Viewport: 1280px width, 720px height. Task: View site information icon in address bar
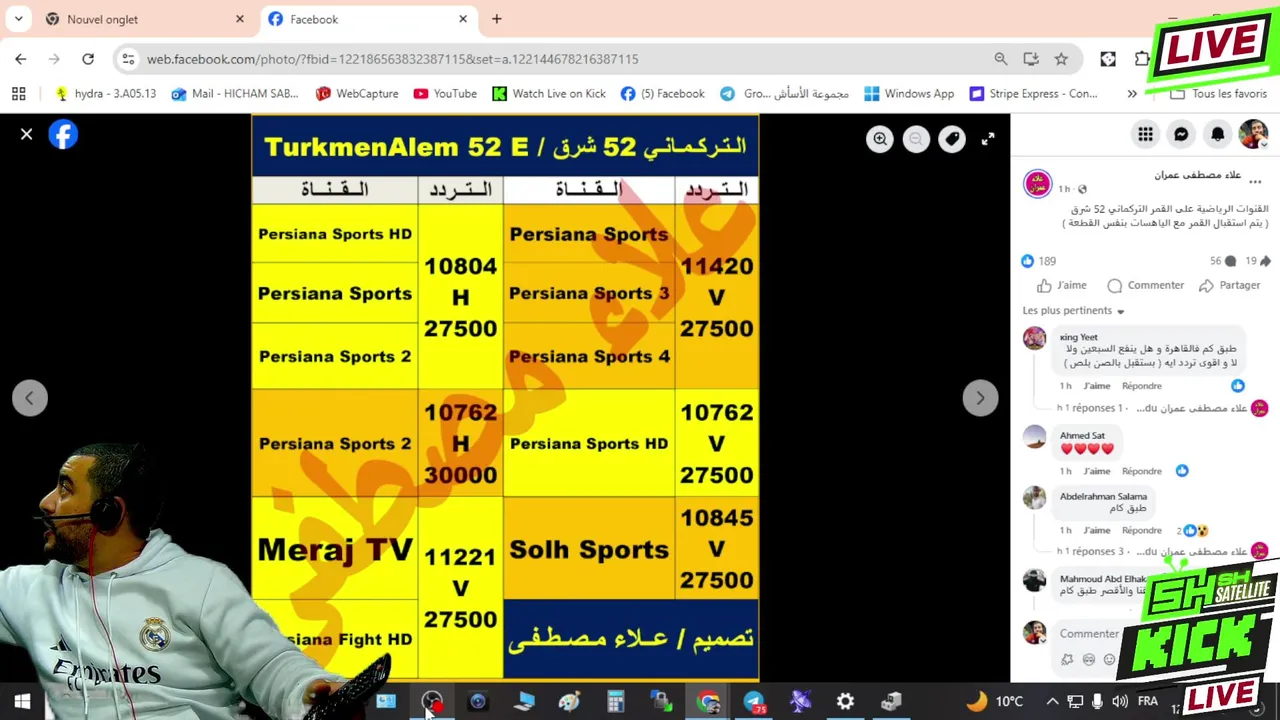tap(128, 59)
